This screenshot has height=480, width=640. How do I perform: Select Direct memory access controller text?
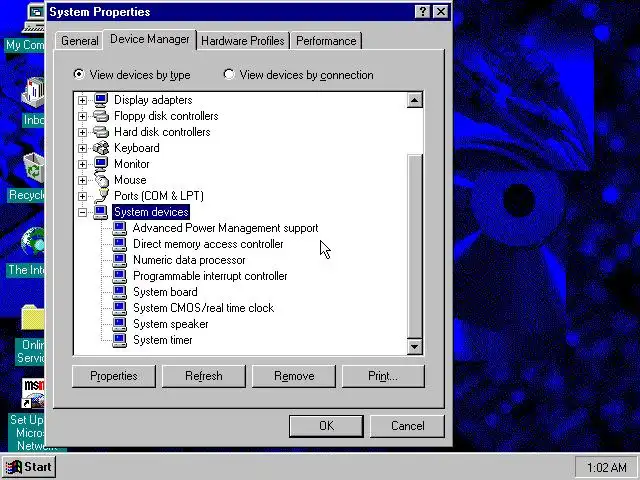pos(208,244)
